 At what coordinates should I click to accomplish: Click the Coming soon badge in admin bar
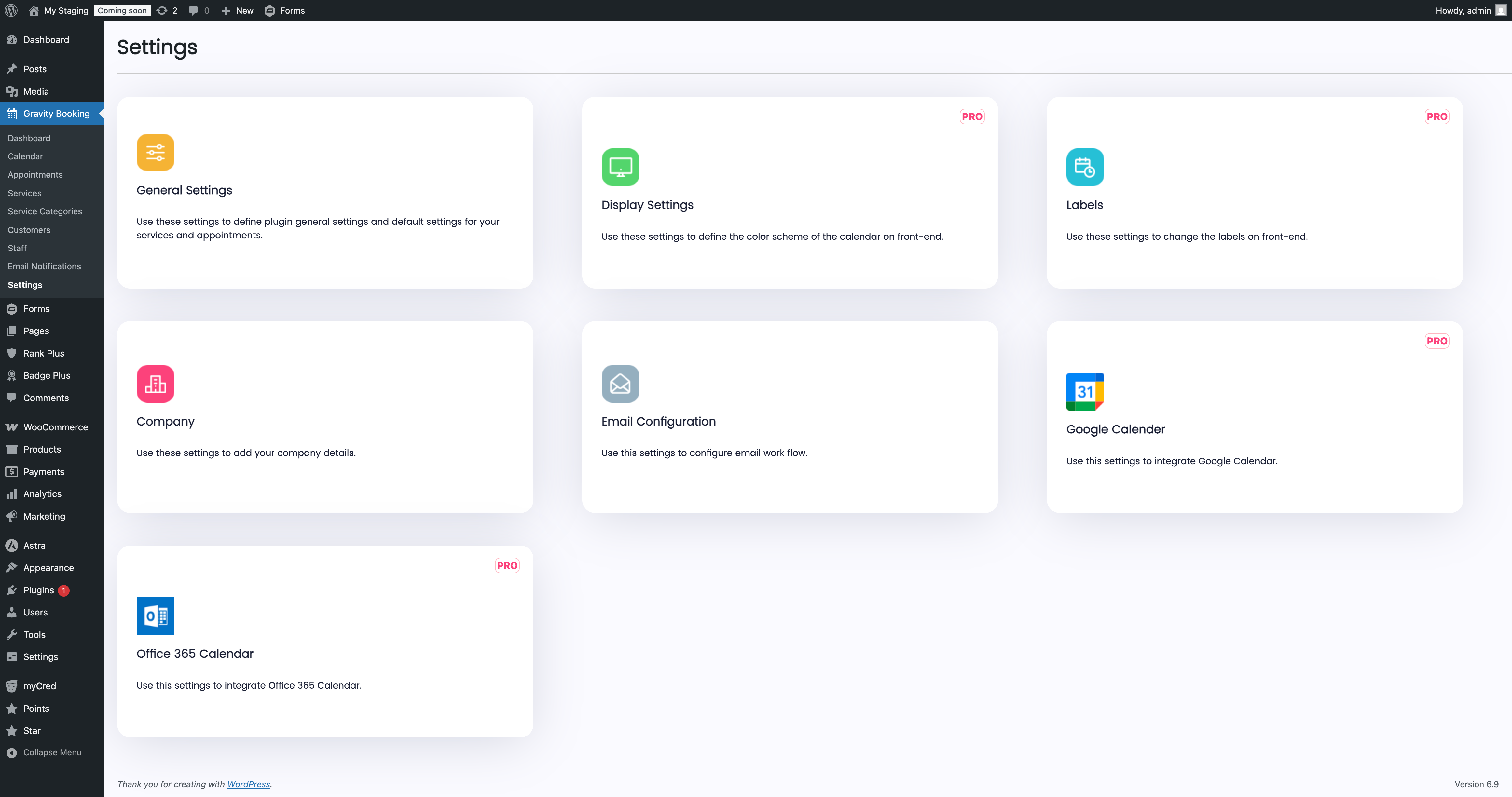click(122, 10)
